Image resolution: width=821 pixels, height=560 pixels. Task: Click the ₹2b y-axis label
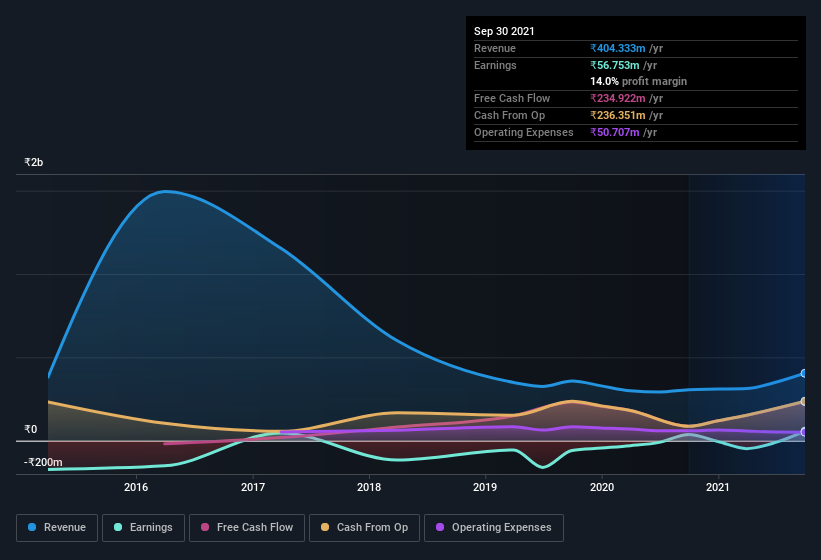(34, 162)
